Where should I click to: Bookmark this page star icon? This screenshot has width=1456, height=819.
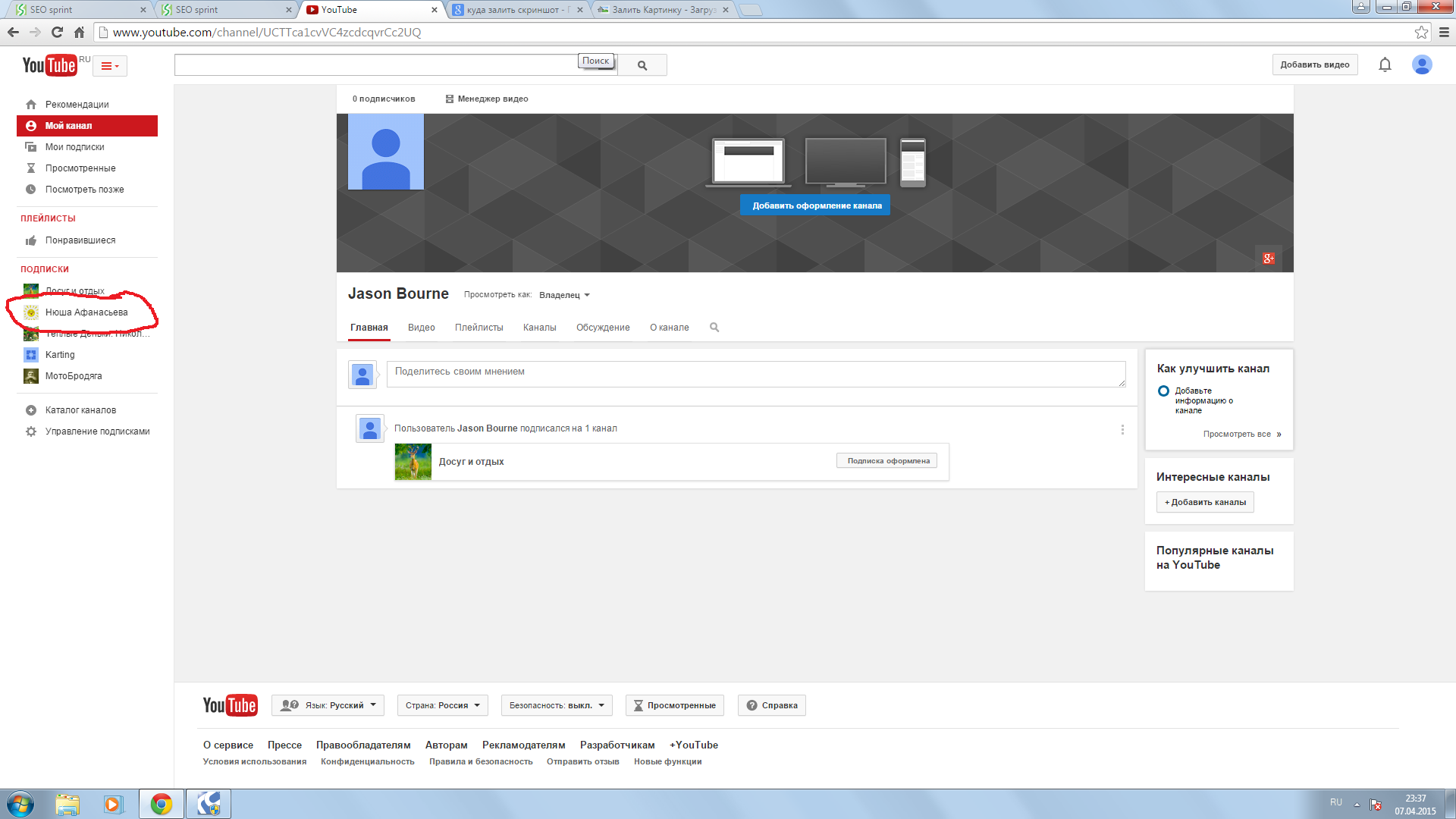pos(1421,32)
